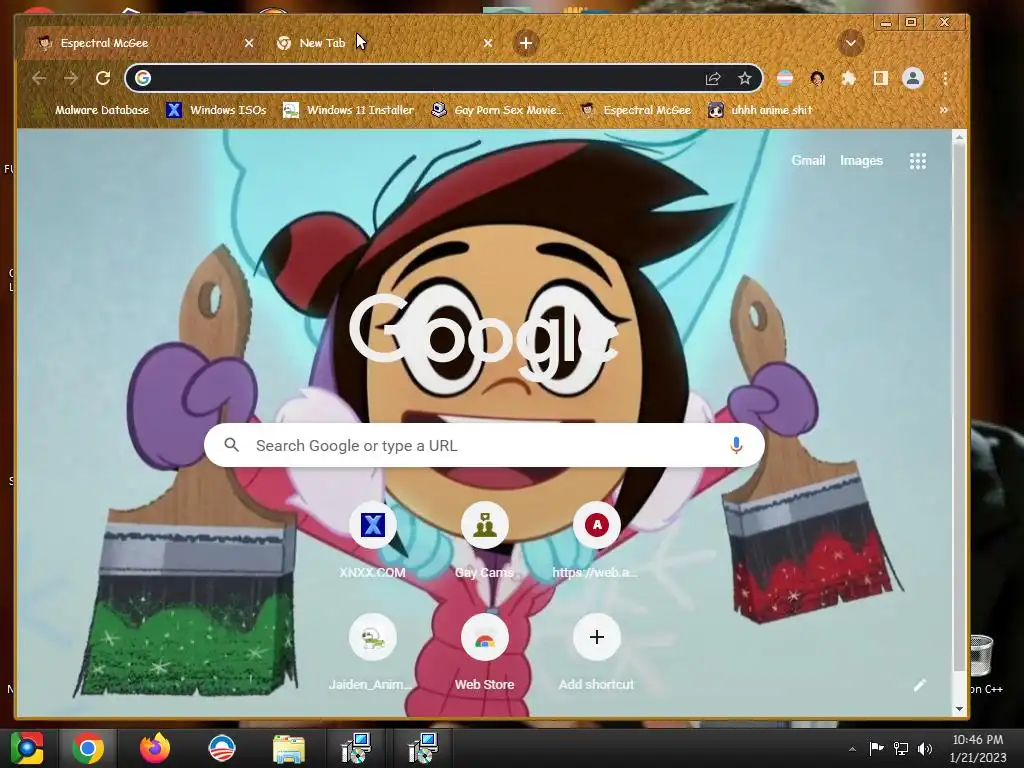The height and width of the screenshot is (768, 1024).
Task: Open File Explorer from the taskbar
Action: point(288,748)
